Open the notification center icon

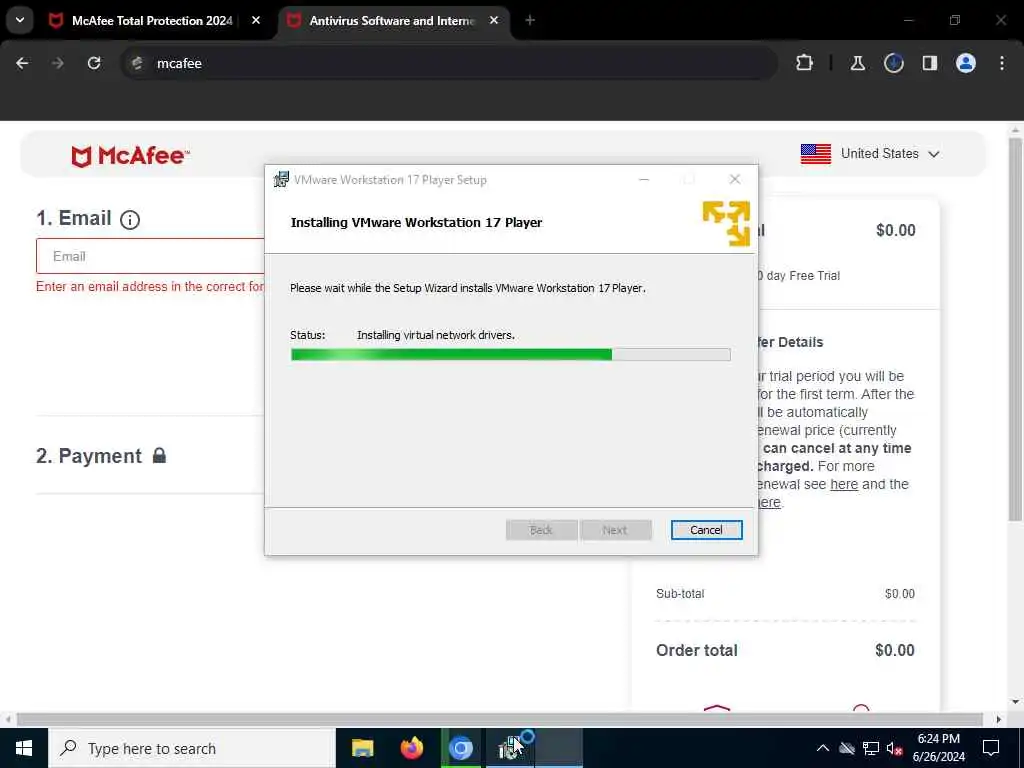991,748
